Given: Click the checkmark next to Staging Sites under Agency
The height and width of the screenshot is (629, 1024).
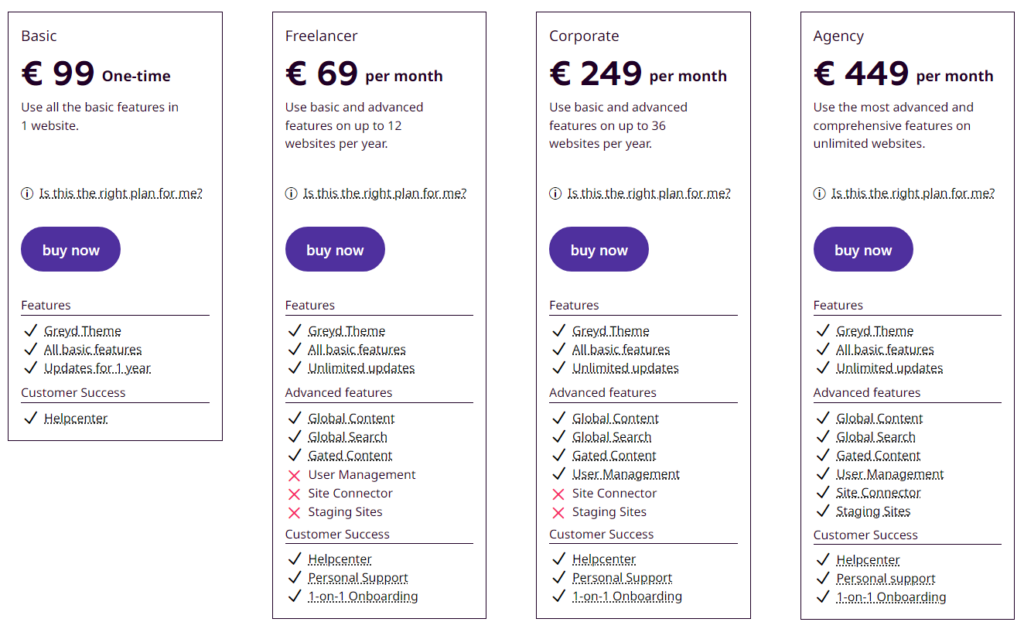Looking at the screenshot, I should click(823, 511).
